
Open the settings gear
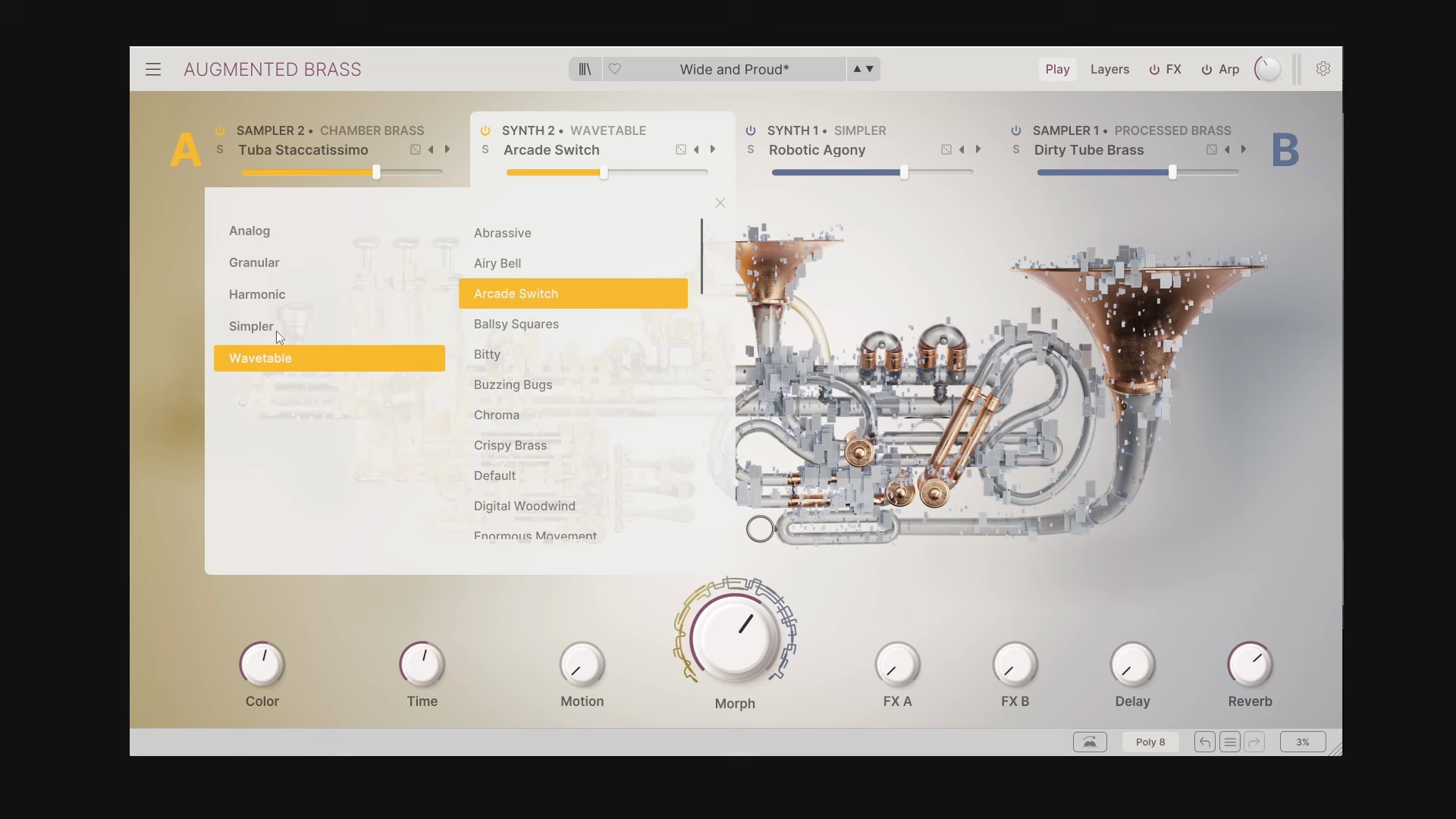[x=1323, y=68]
